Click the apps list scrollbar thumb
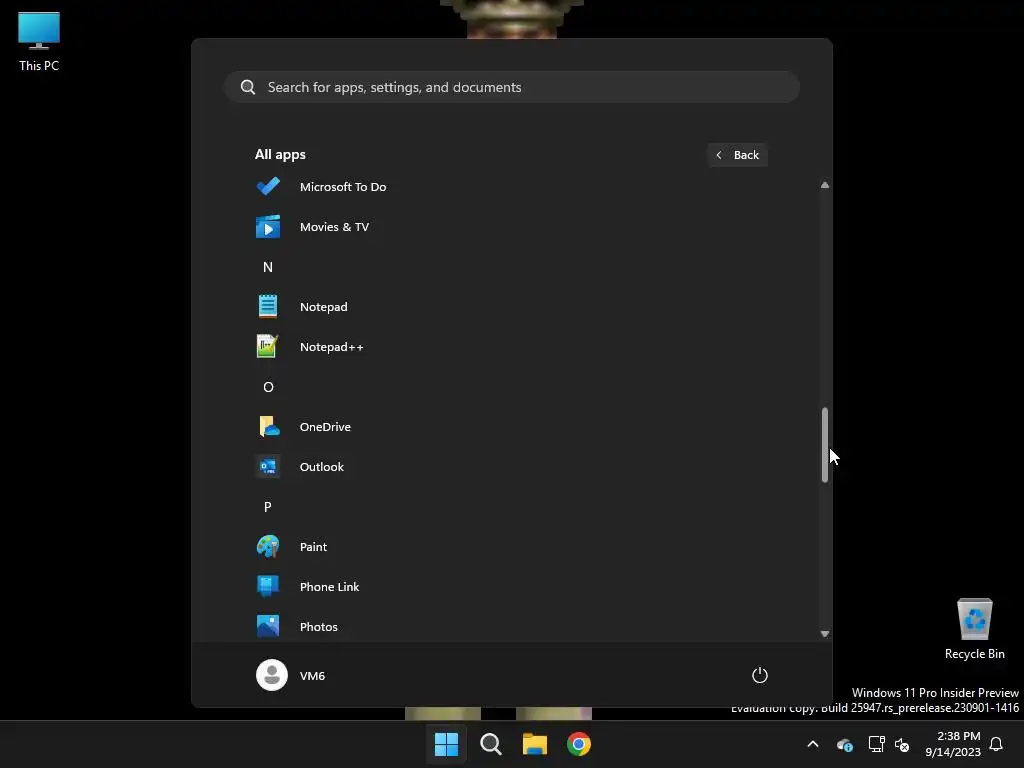The width and height of the screenshot is (1024, 768). pos(825,445)
